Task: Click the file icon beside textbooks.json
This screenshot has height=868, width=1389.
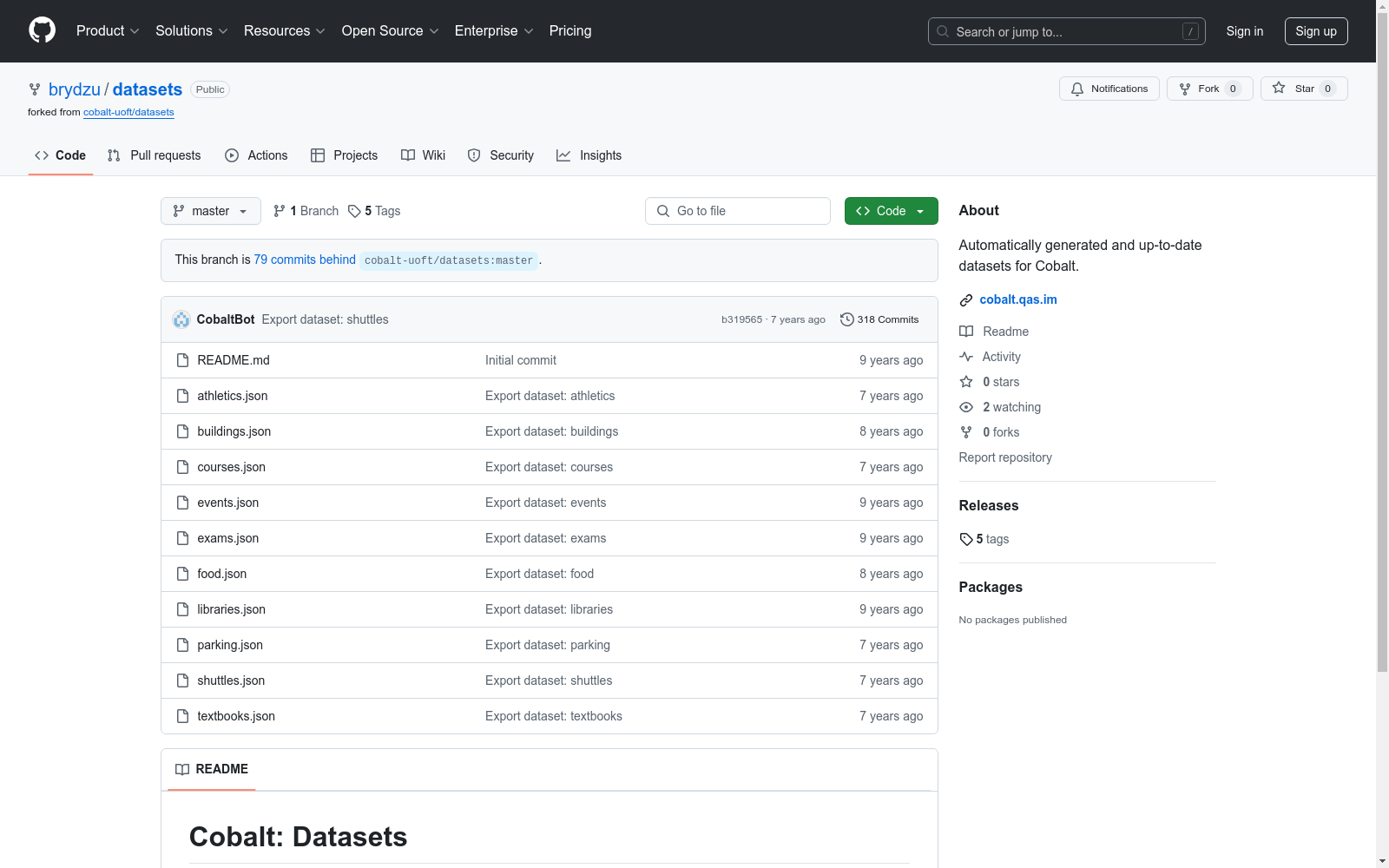Action: (182, 716)
